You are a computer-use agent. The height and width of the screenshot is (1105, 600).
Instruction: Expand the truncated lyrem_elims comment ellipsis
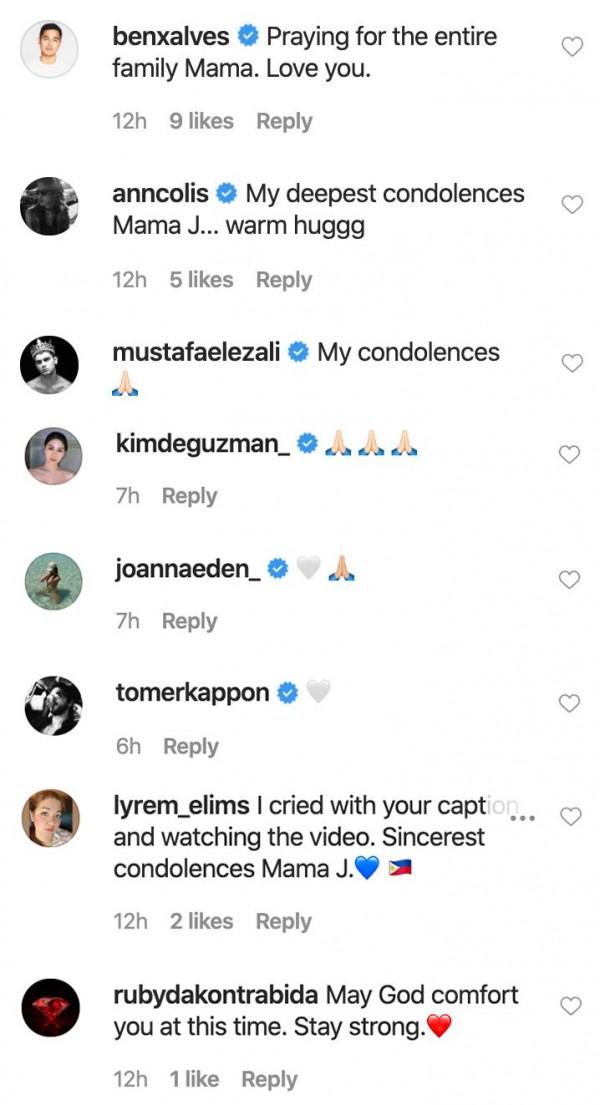tap(522, 816)
